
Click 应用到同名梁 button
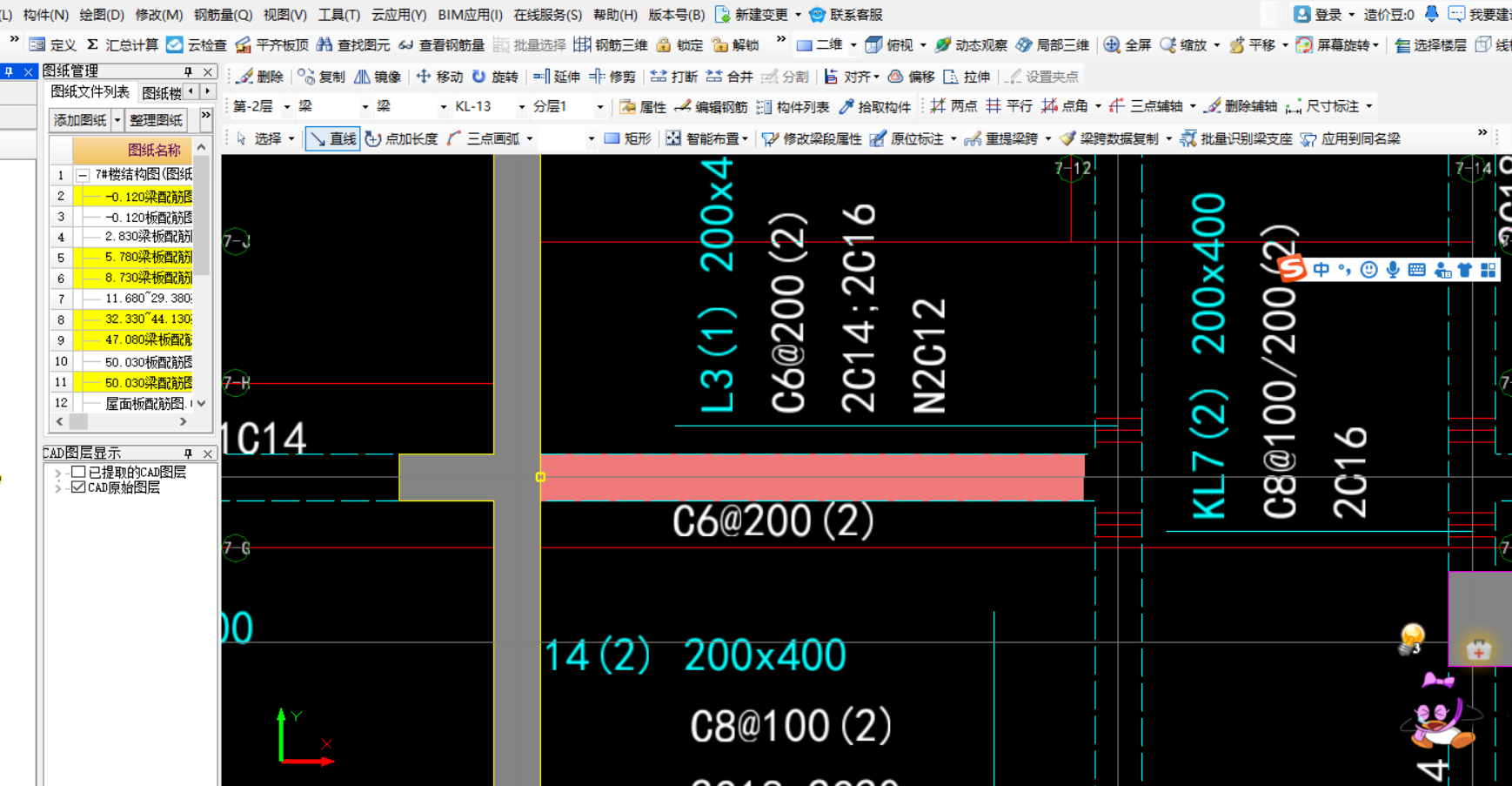point(1350,138)
